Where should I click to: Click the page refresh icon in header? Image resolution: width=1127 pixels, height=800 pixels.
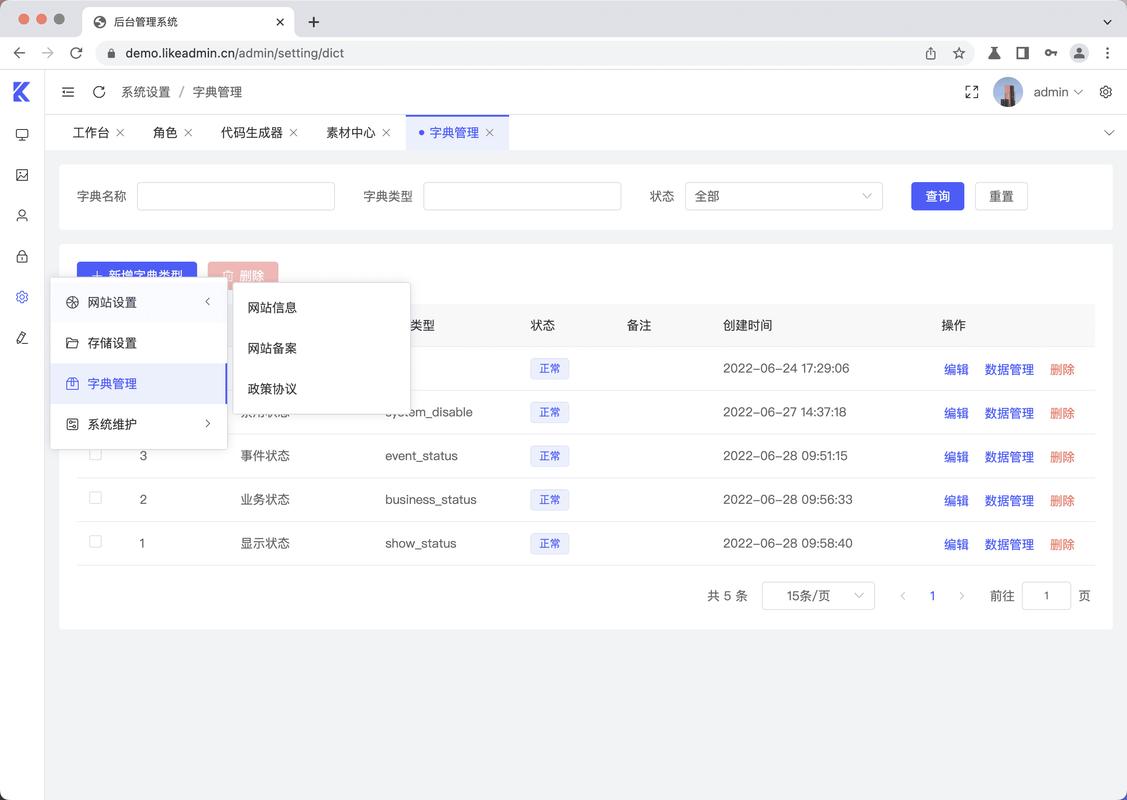[x=98, y=91]
